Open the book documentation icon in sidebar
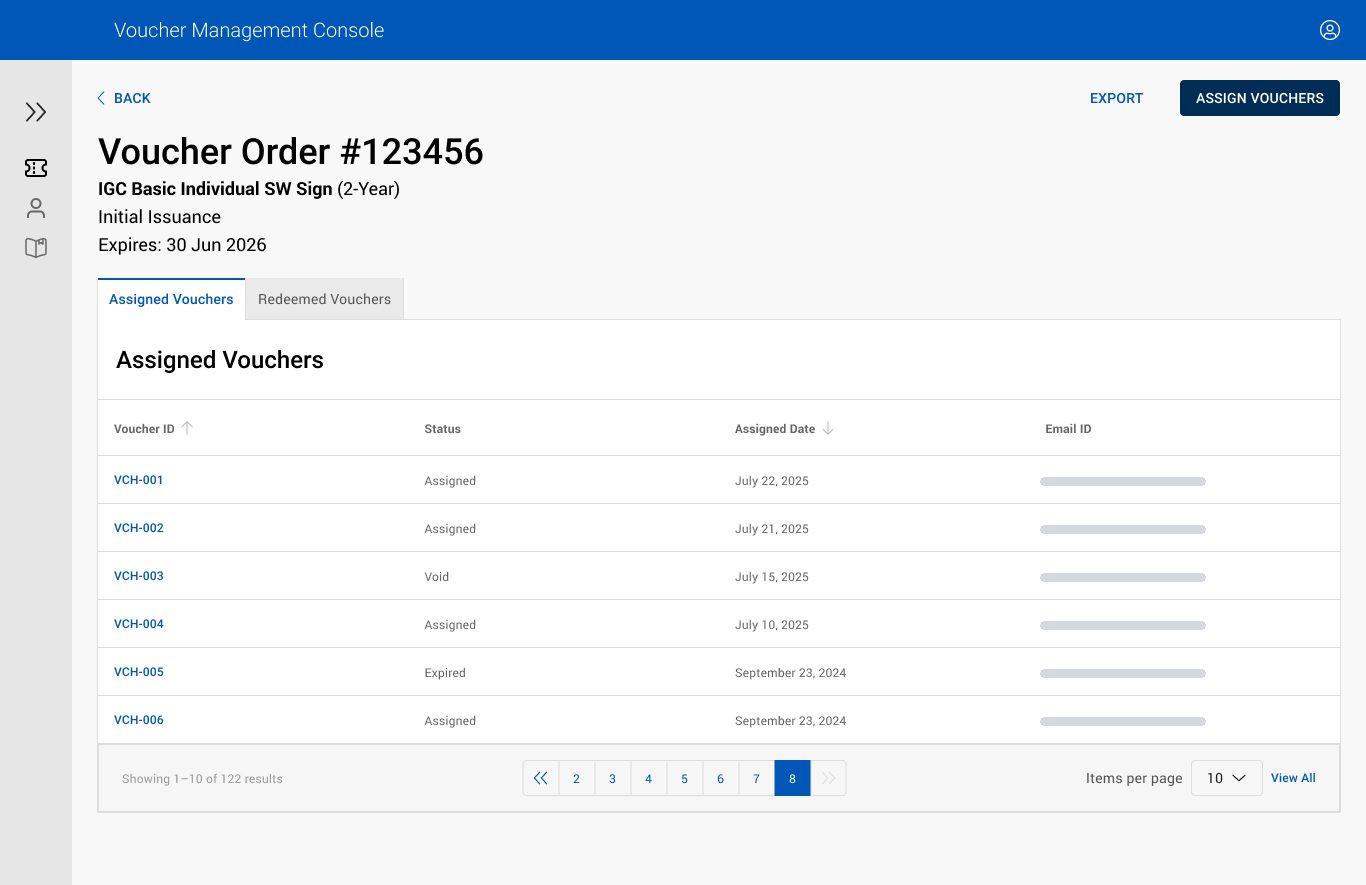 (x=36, y=248)
